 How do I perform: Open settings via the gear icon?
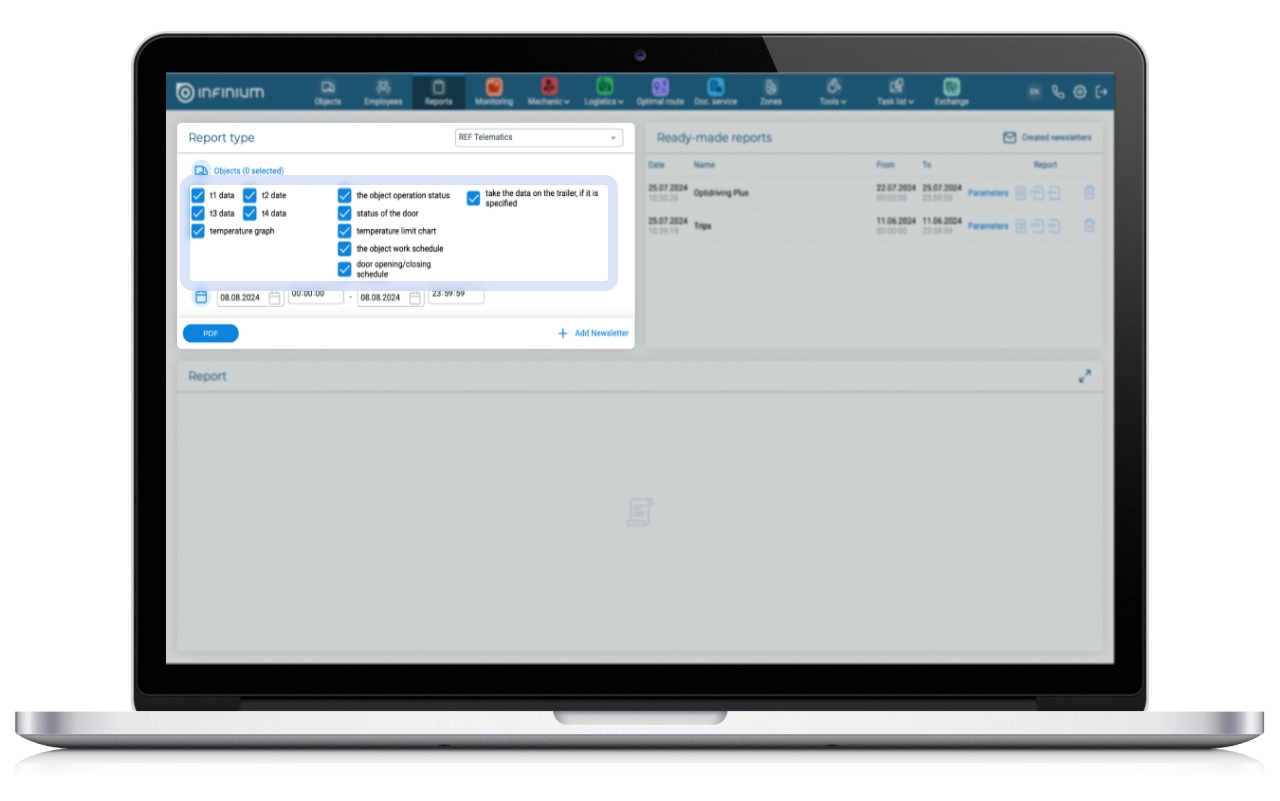coord(1080,92)
